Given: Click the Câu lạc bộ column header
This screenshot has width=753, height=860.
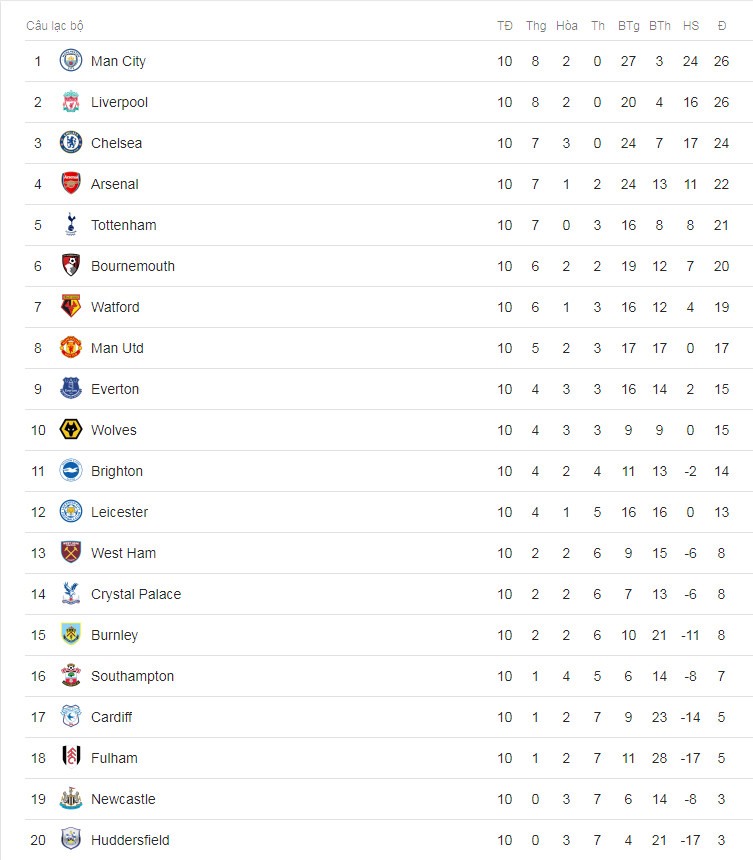Looking at the screenshot, I should [x=55, y=26].
